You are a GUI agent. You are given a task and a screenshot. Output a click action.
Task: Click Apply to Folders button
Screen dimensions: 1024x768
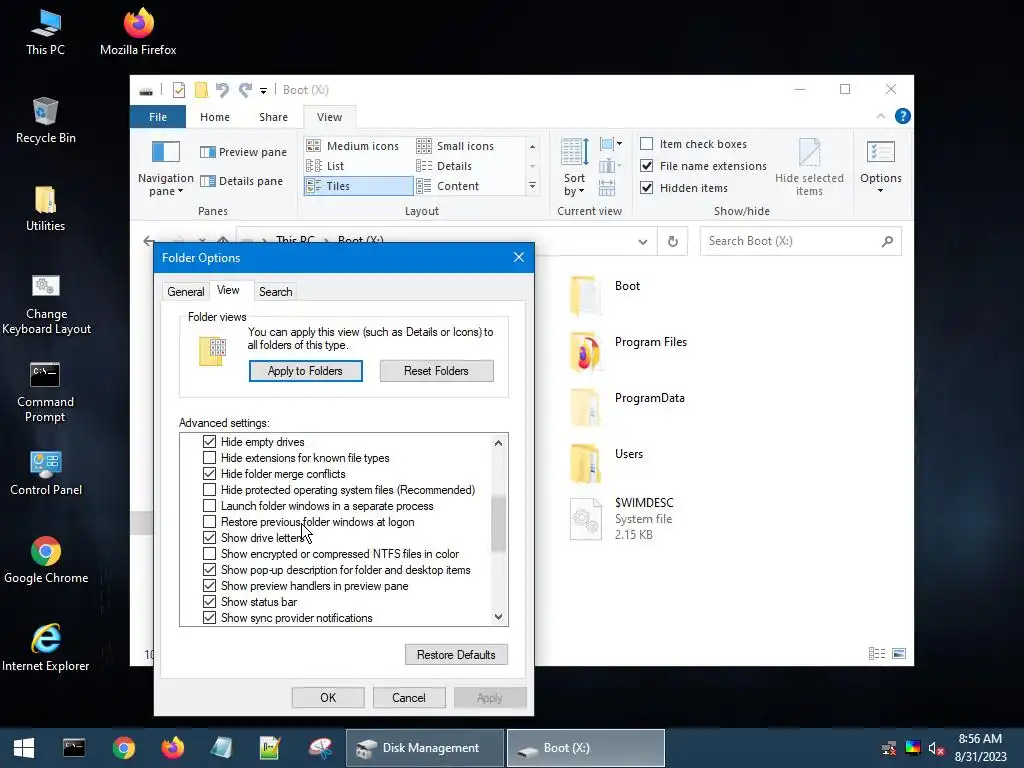click(x=305, y=371)
